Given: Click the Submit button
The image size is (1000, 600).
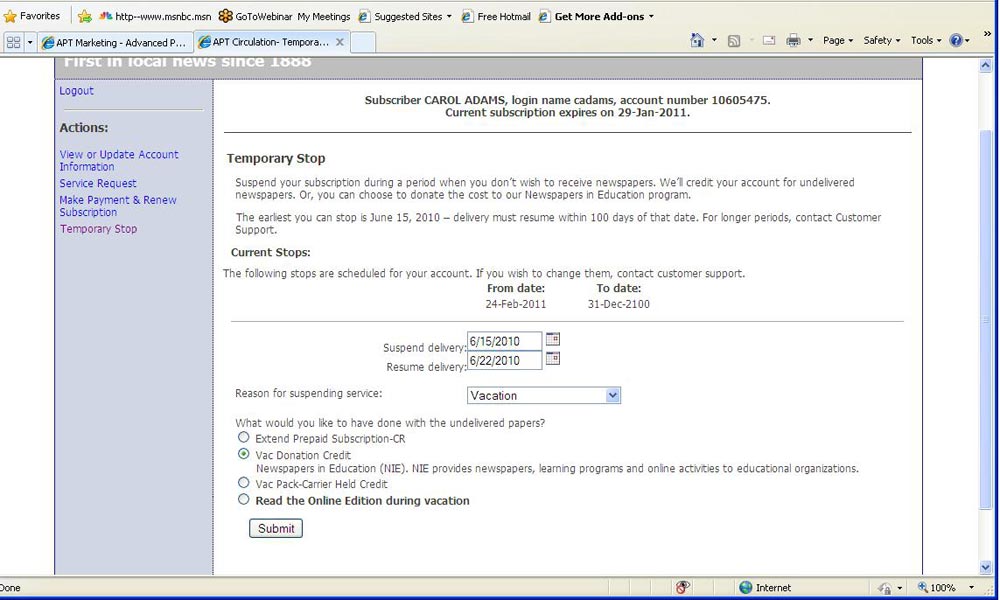Looking at the screenshot, I should pyautogui.click(x=276, y=528).
